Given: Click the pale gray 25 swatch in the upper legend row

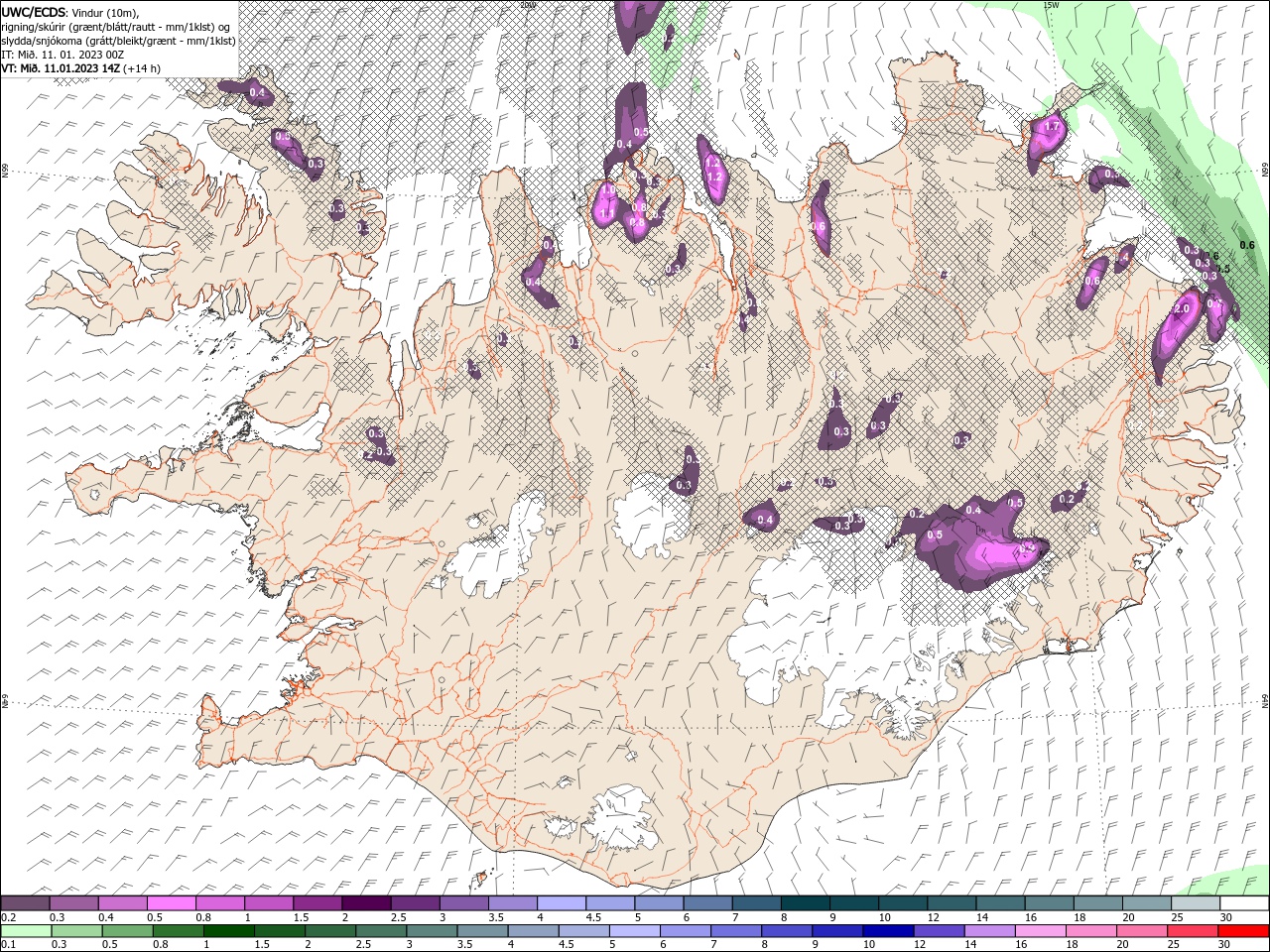Looking at the screenshot, I should [1195, 903].
